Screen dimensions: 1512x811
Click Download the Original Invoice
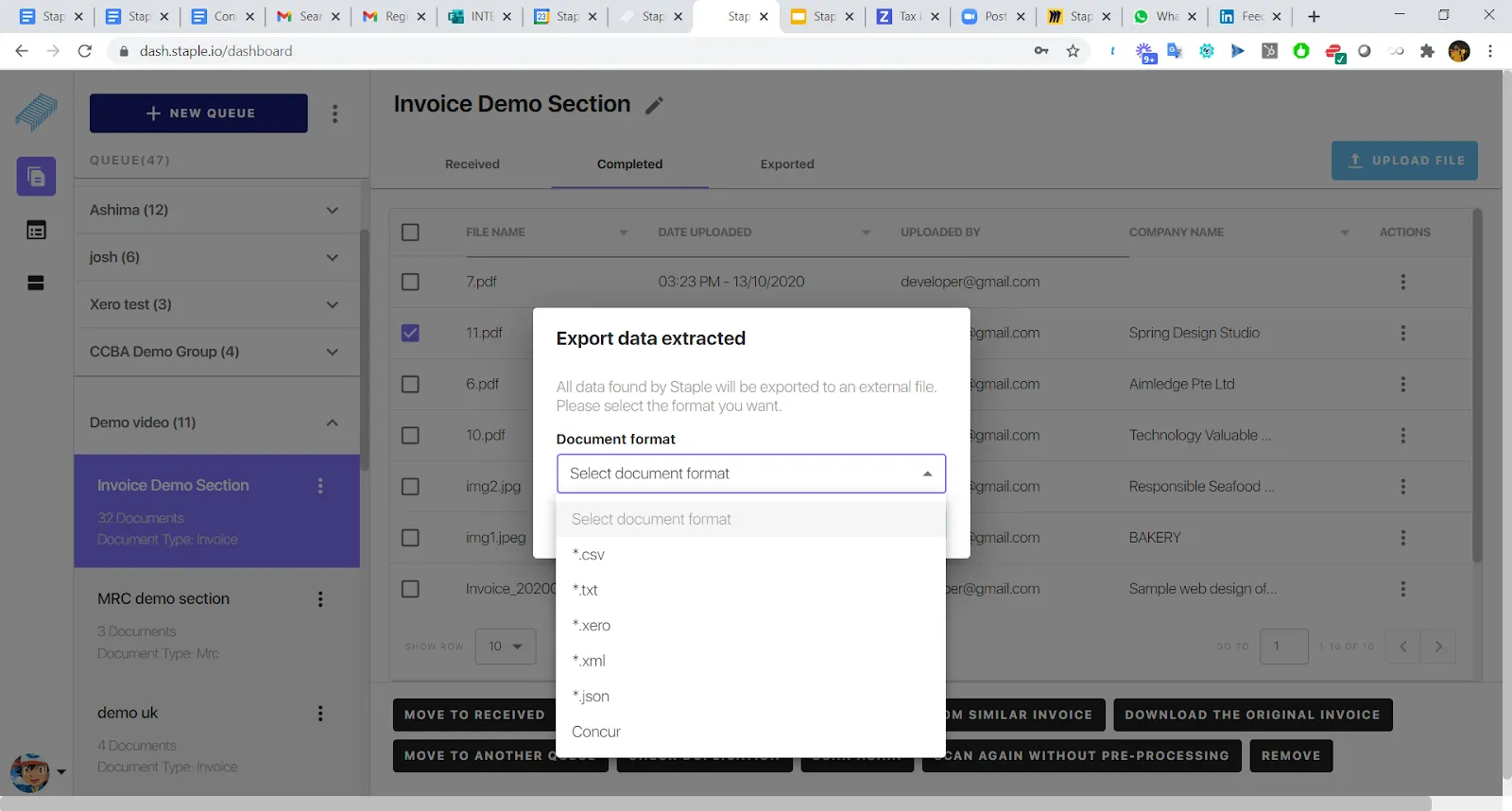tap(1252, 715)
